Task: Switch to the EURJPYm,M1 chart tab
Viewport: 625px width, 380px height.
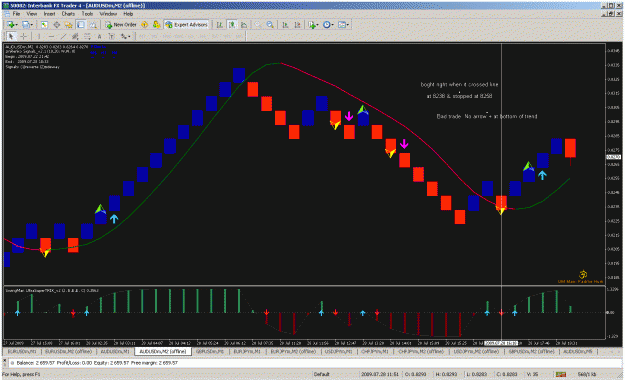Action: tap(247, 352)
